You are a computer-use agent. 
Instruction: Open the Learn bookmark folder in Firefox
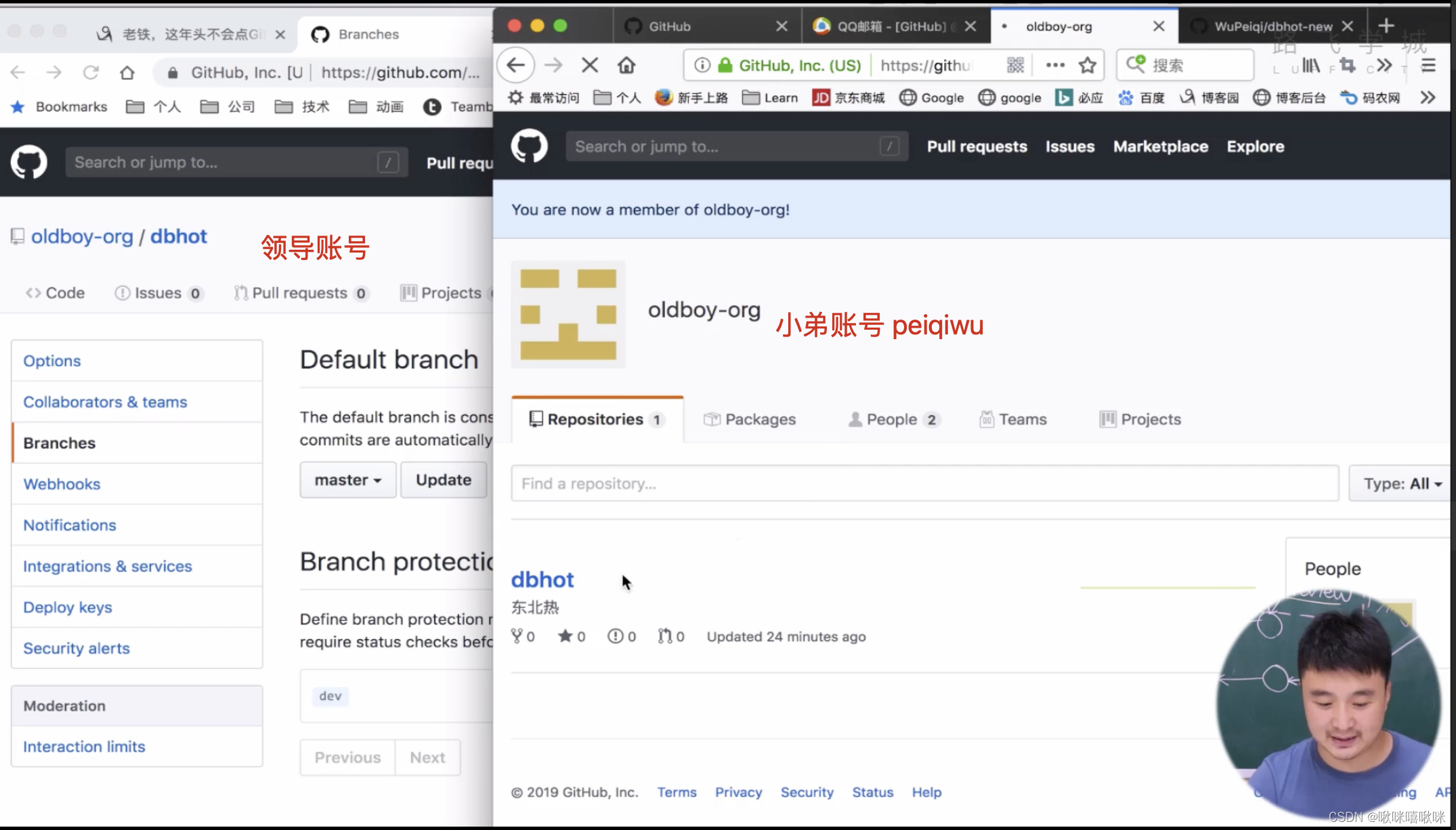click(x=770, y=97)
